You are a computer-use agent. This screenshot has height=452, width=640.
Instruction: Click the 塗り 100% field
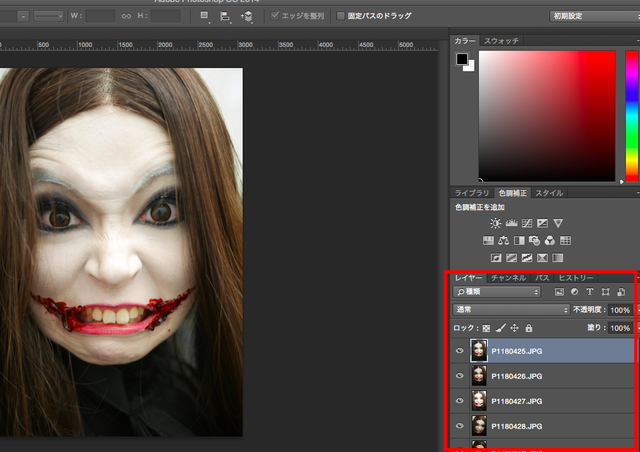tap(620, 328)
